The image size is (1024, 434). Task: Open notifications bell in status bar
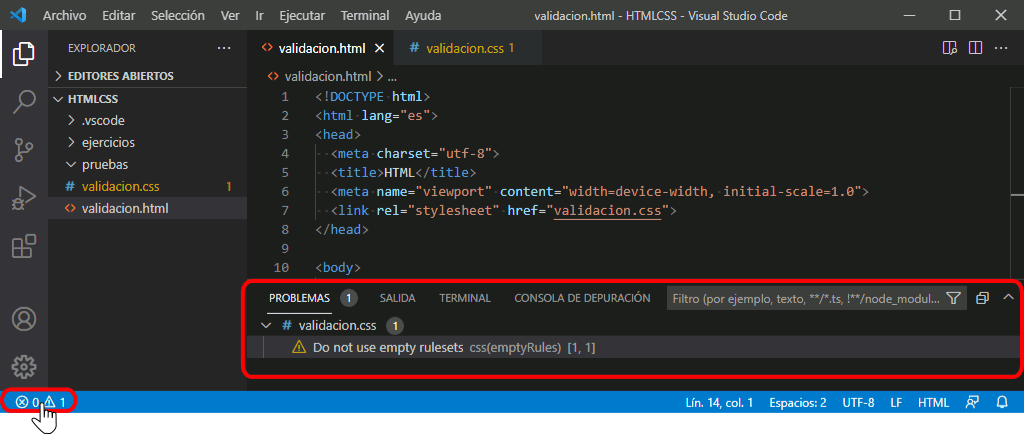tap(1002, 402)
